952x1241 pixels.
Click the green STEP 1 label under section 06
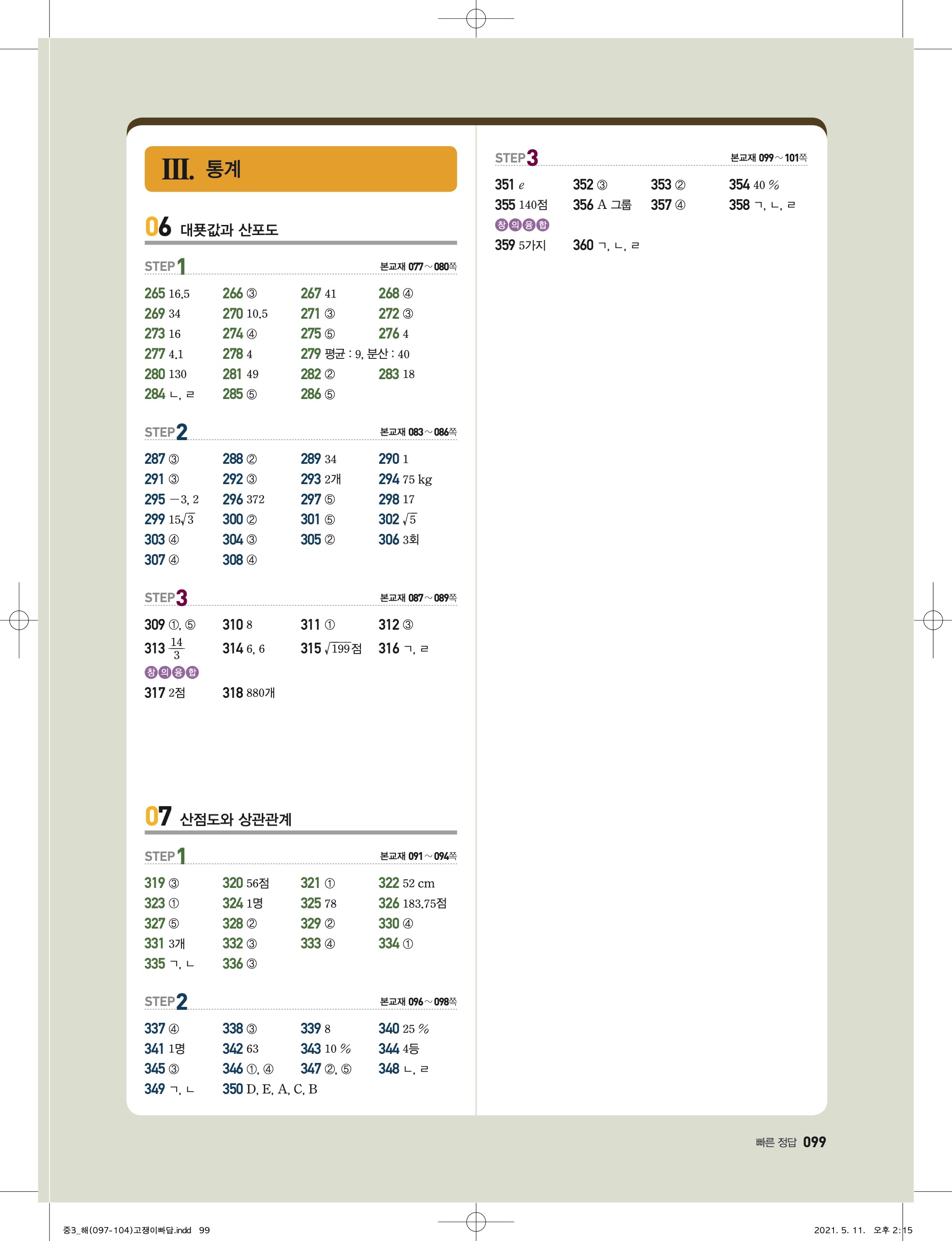click(x=165, y=266)
